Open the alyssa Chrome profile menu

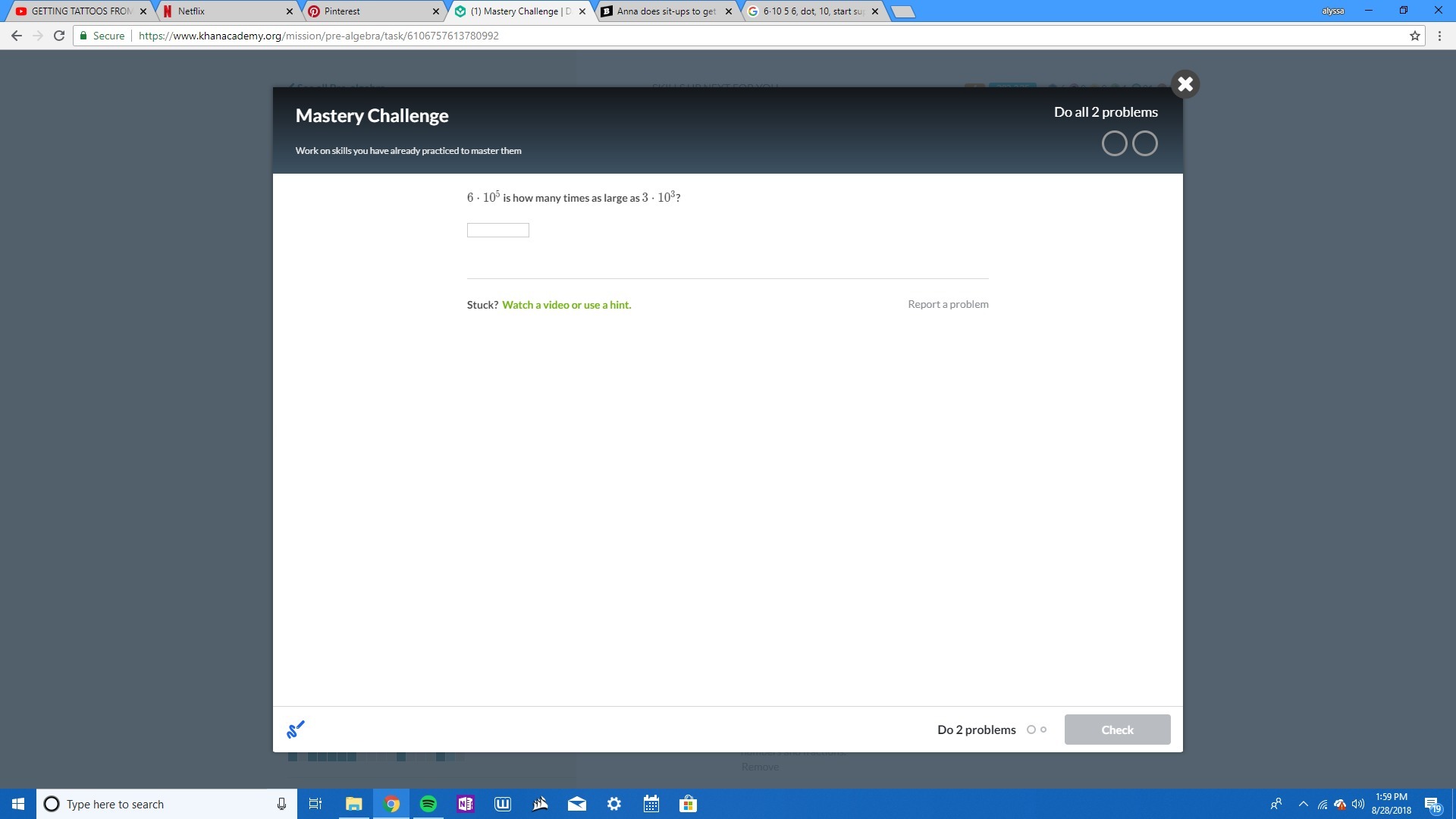tap(1332, 11)
